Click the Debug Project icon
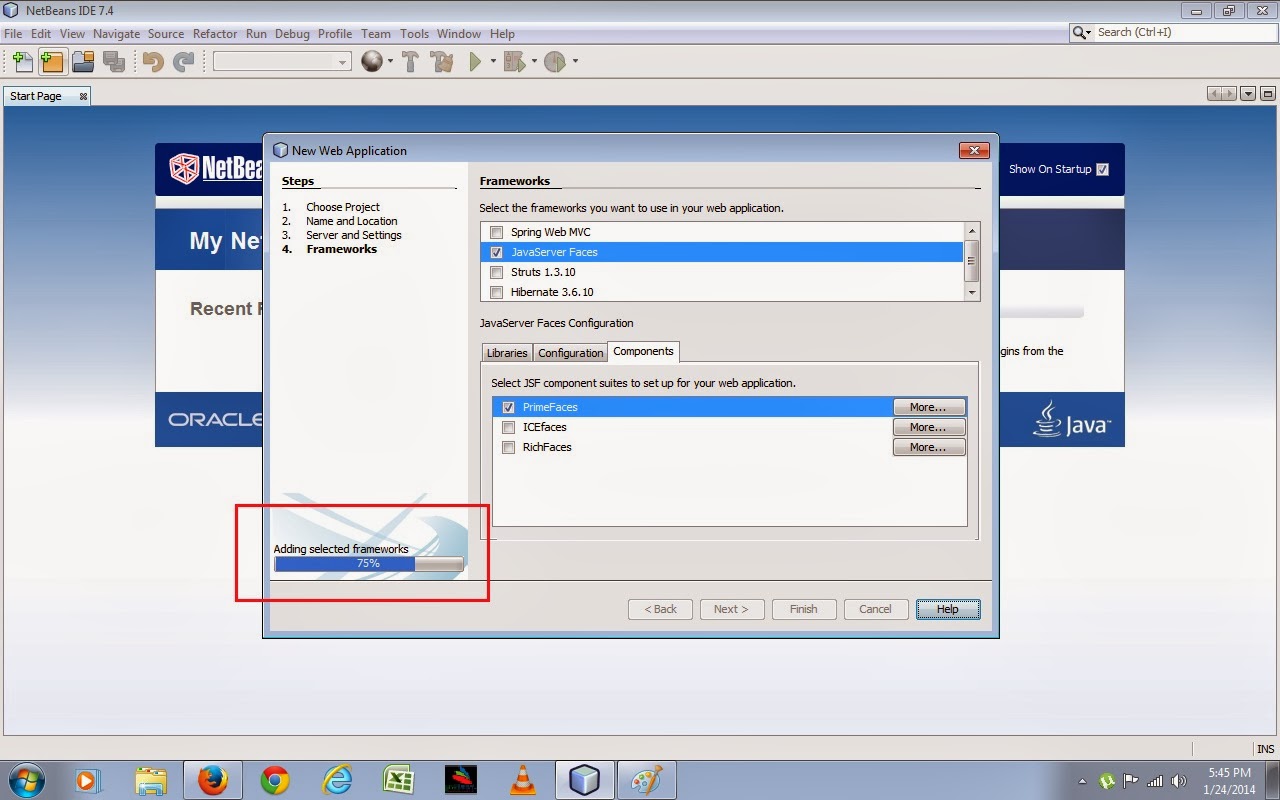 (514, 62)
